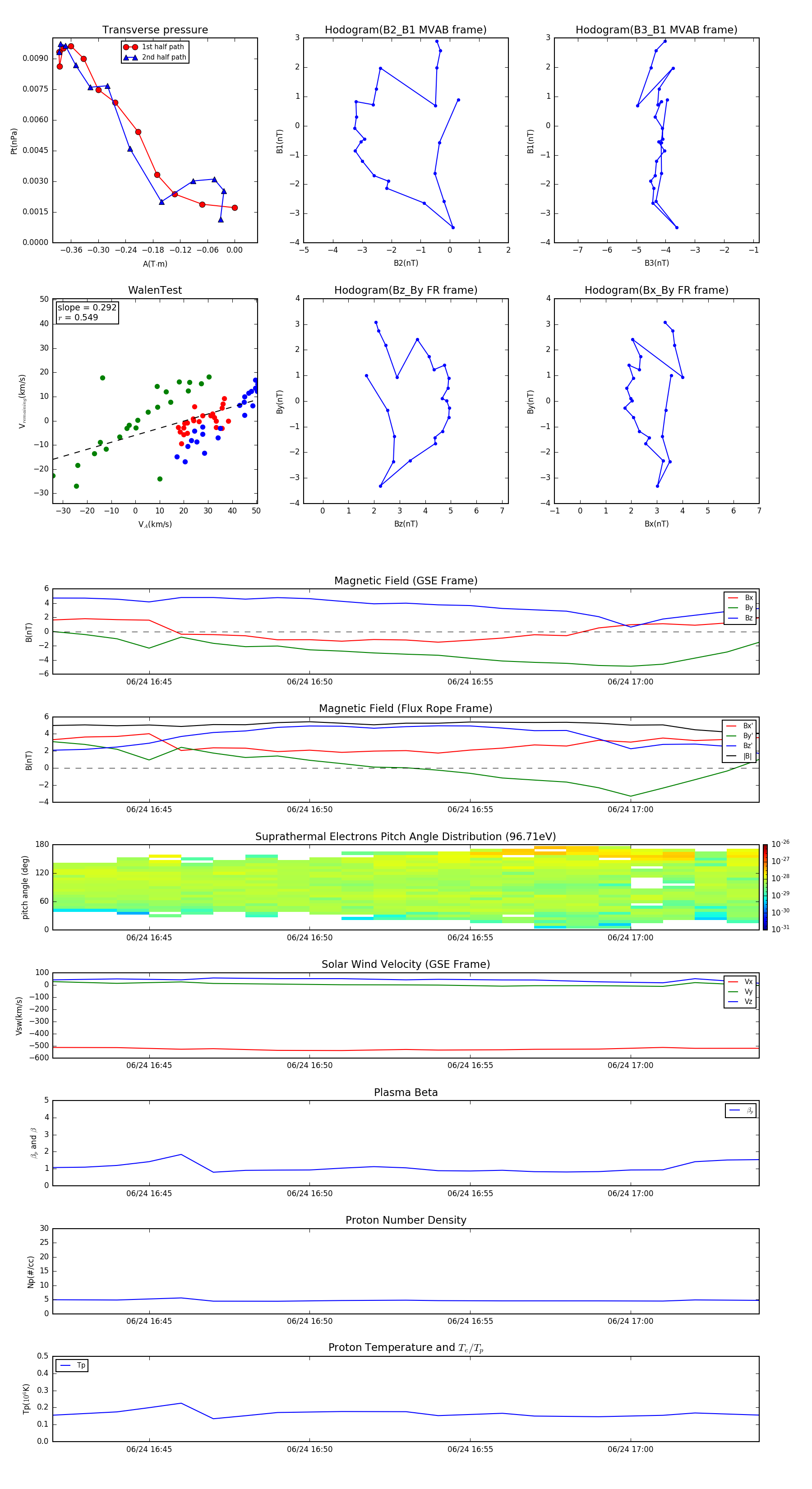
Task: Click the "Transverse pressure" plot title
Action: (155, 30)
